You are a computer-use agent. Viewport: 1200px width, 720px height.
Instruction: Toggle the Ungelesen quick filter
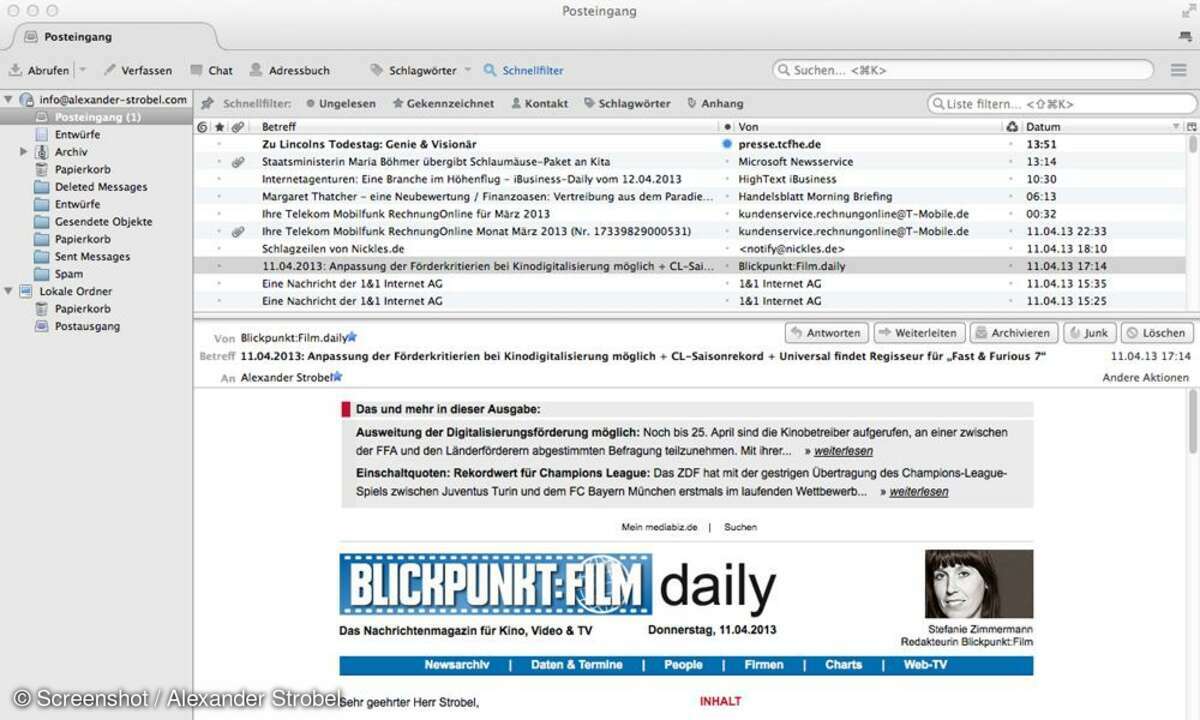(341, 103)
